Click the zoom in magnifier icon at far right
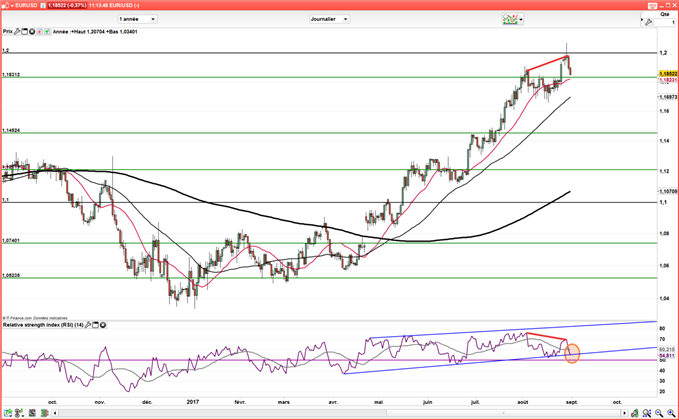The image size is (679, 420). (671, 413)
